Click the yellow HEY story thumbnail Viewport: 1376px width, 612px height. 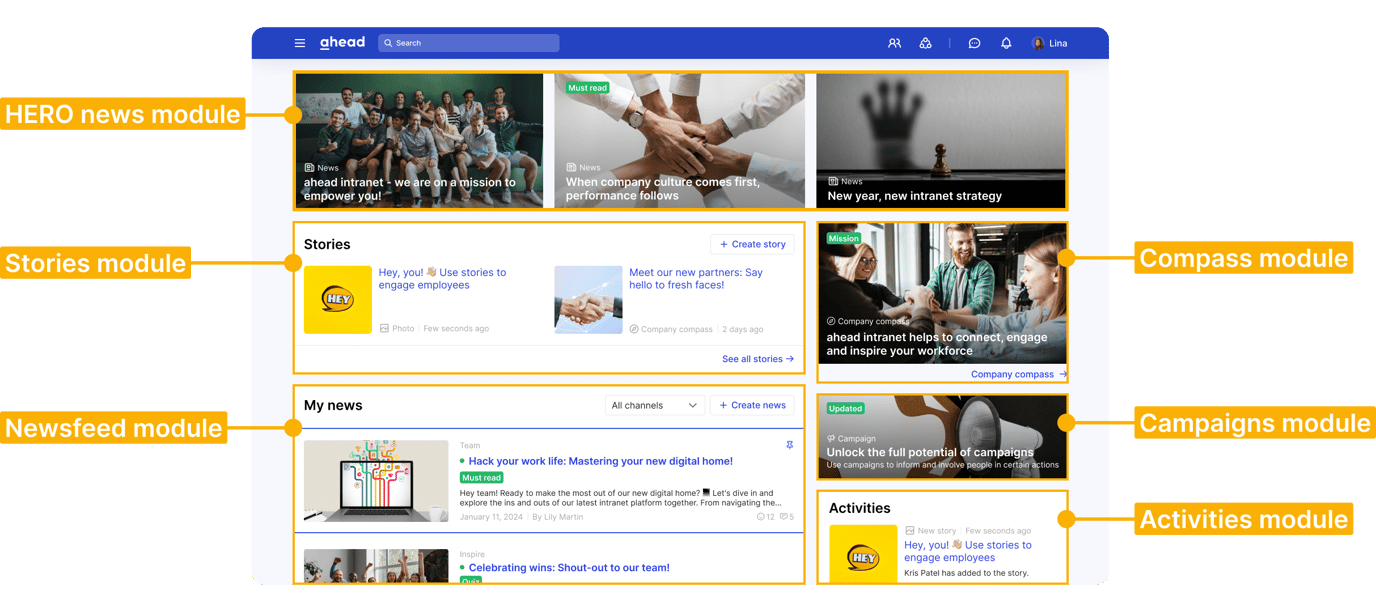tap(336, 299)
